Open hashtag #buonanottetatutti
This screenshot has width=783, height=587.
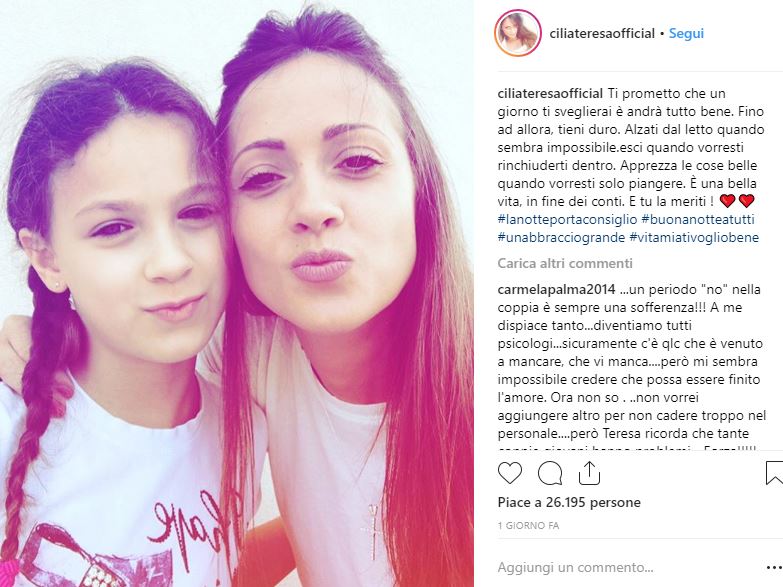(698, 219)
